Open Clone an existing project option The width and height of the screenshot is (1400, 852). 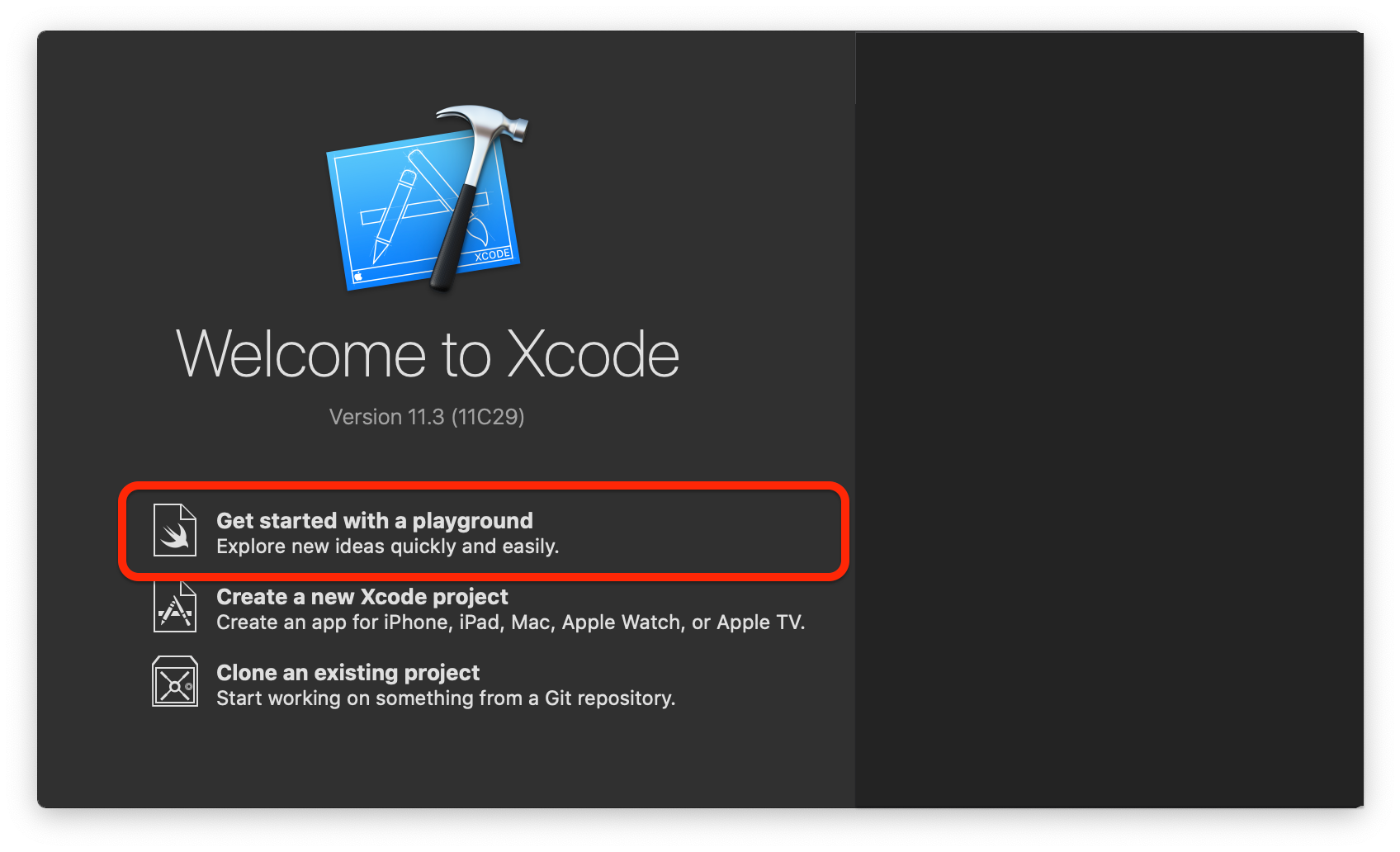pyautogui.click(x=414, y=684)
